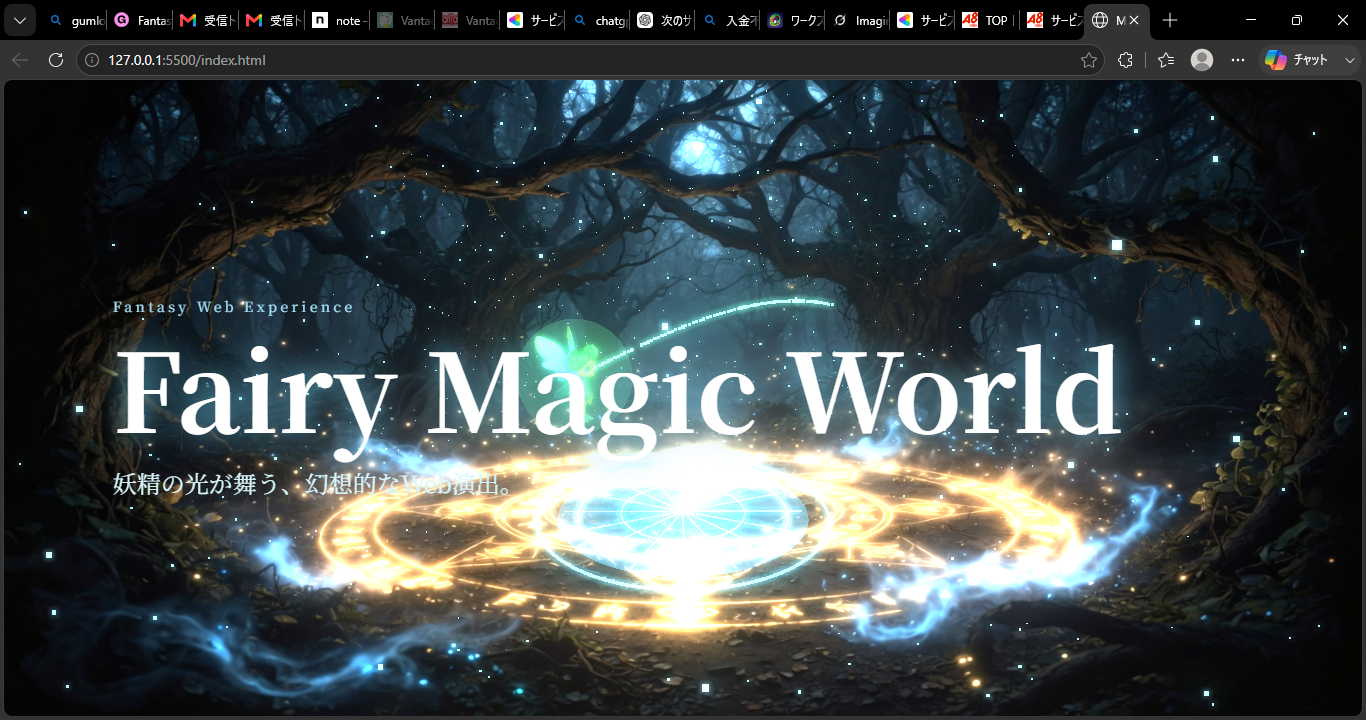Switch to the Fantas tab
This screenshot has height=720, width=1366.
pos(141,20)
